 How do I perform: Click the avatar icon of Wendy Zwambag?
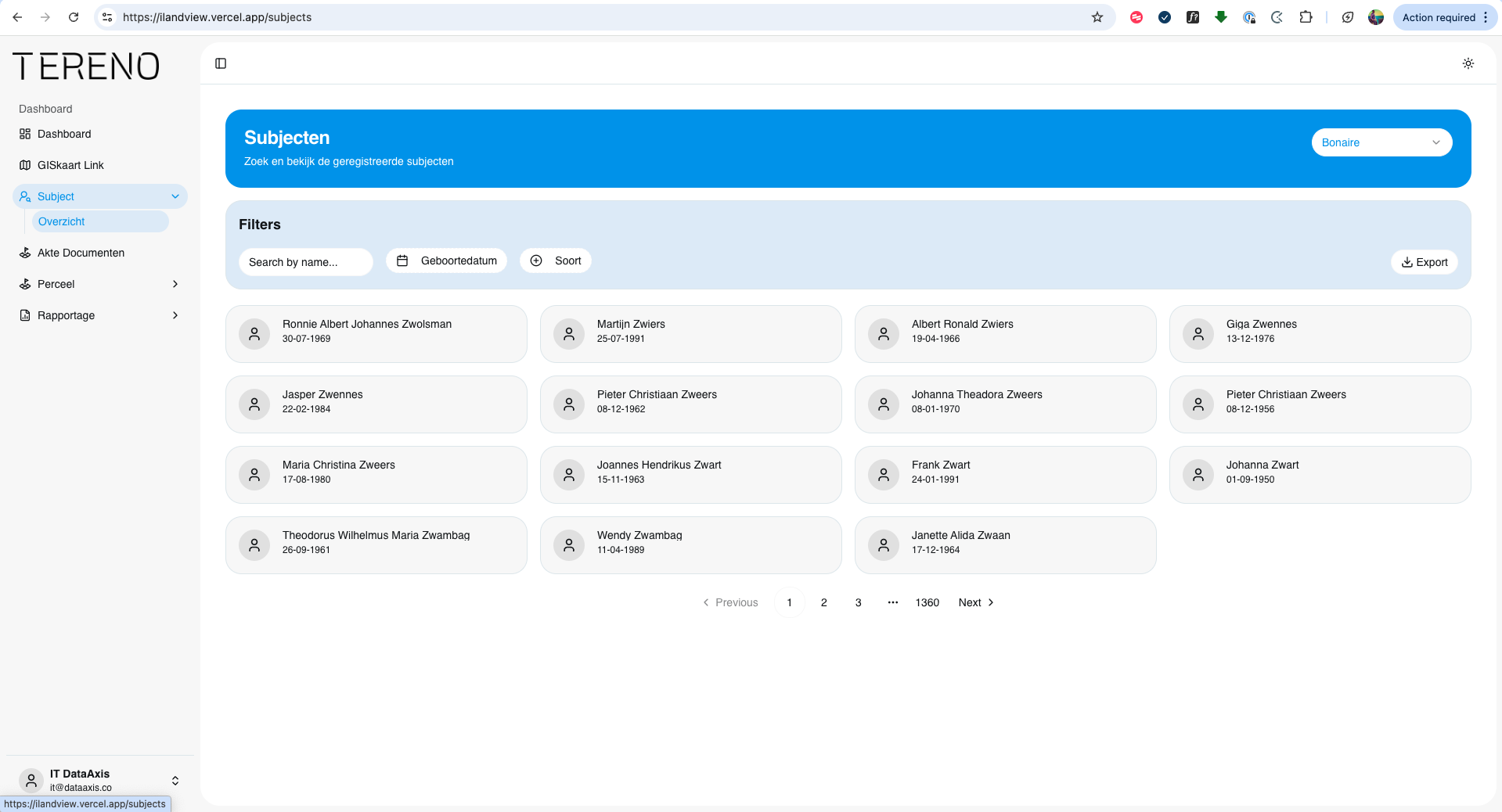pyautogui.click(x=569, y=545)
